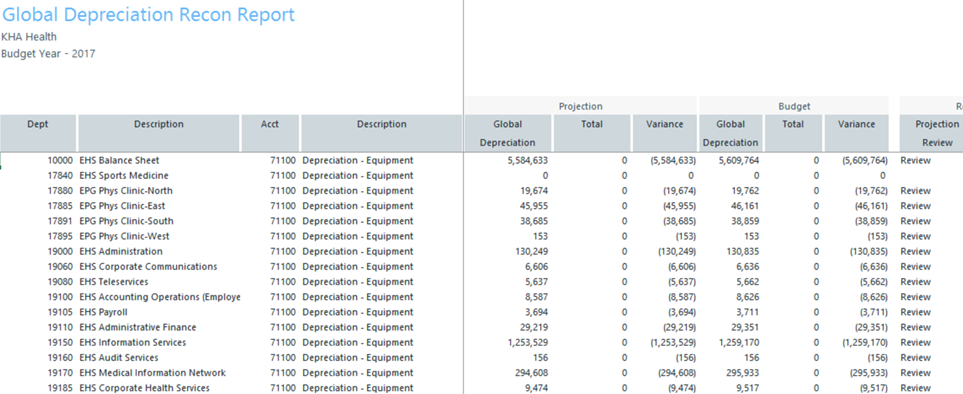Select Projection Global Depreciation column header
The width and height of the screenshot is (963, 394).
tap(508, 133)
